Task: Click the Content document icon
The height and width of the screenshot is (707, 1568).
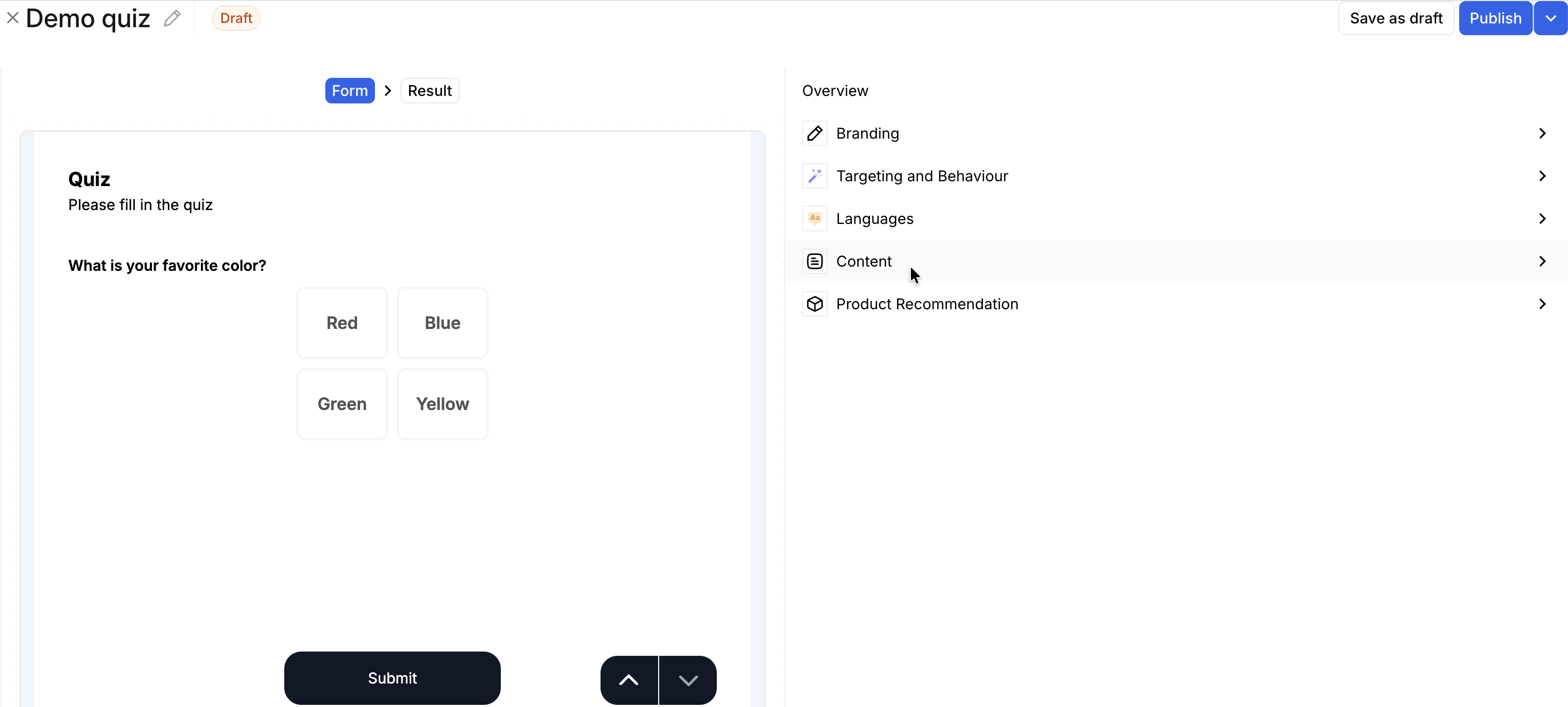Action: tap(814, 261)
